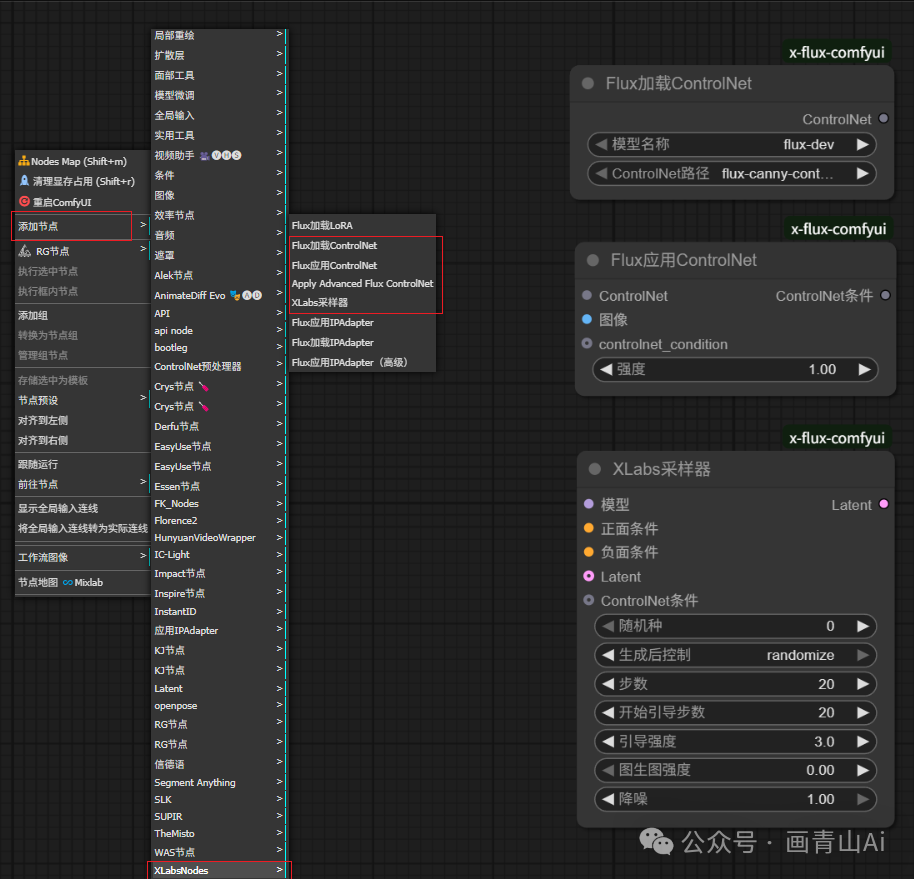The height and width of the screenshot is (879, 914).
Task: Click 模型 input socket on XLabs采样器
Action: pyautogui.click(x=589, y=504)
